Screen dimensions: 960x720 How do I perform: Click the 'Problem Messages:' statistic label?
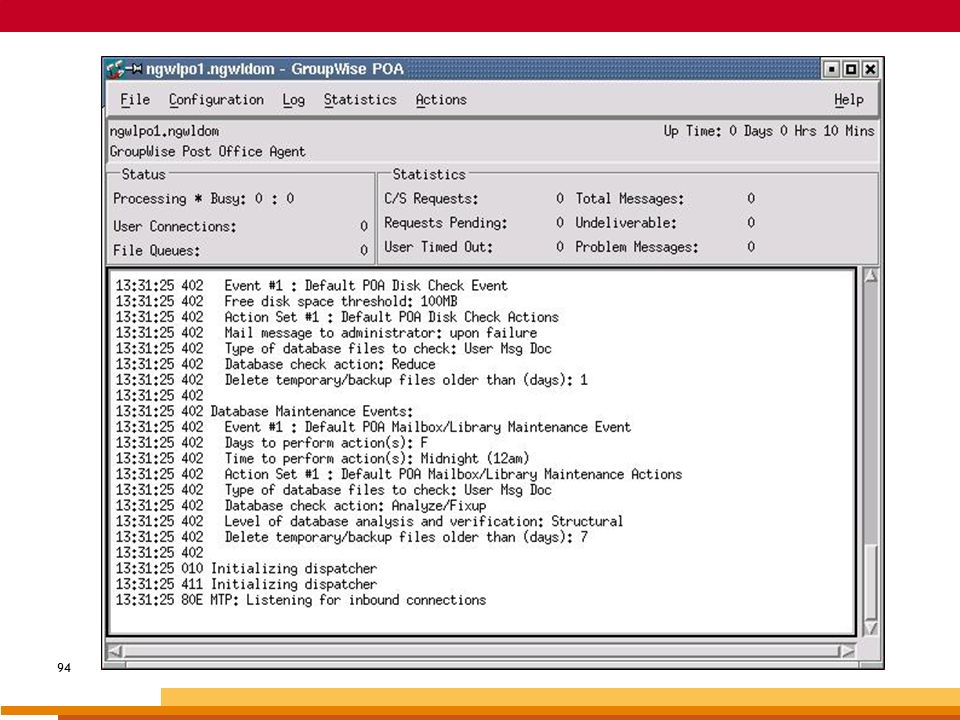coord(637,247)
